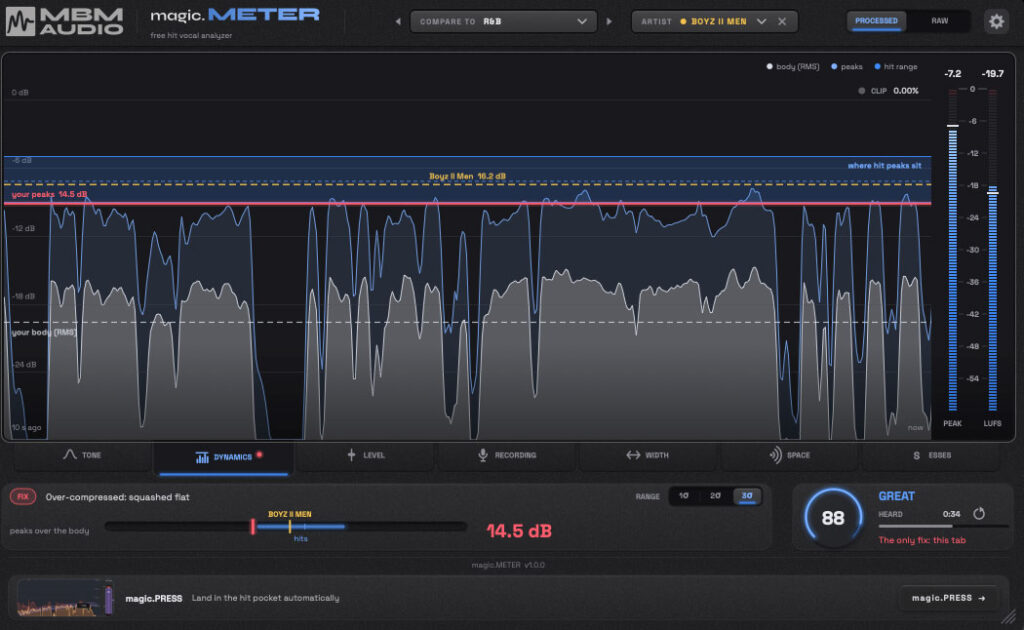The image size is (1024, 630).
Task: Click the Width arrows icon
Action: [x=633, y=455]
